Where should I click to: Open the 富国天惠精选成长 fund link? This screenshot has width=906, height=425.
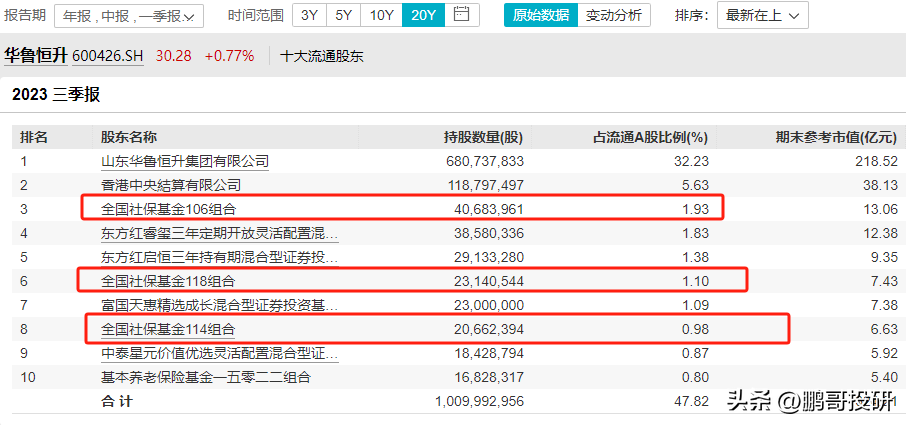(219, 305)
